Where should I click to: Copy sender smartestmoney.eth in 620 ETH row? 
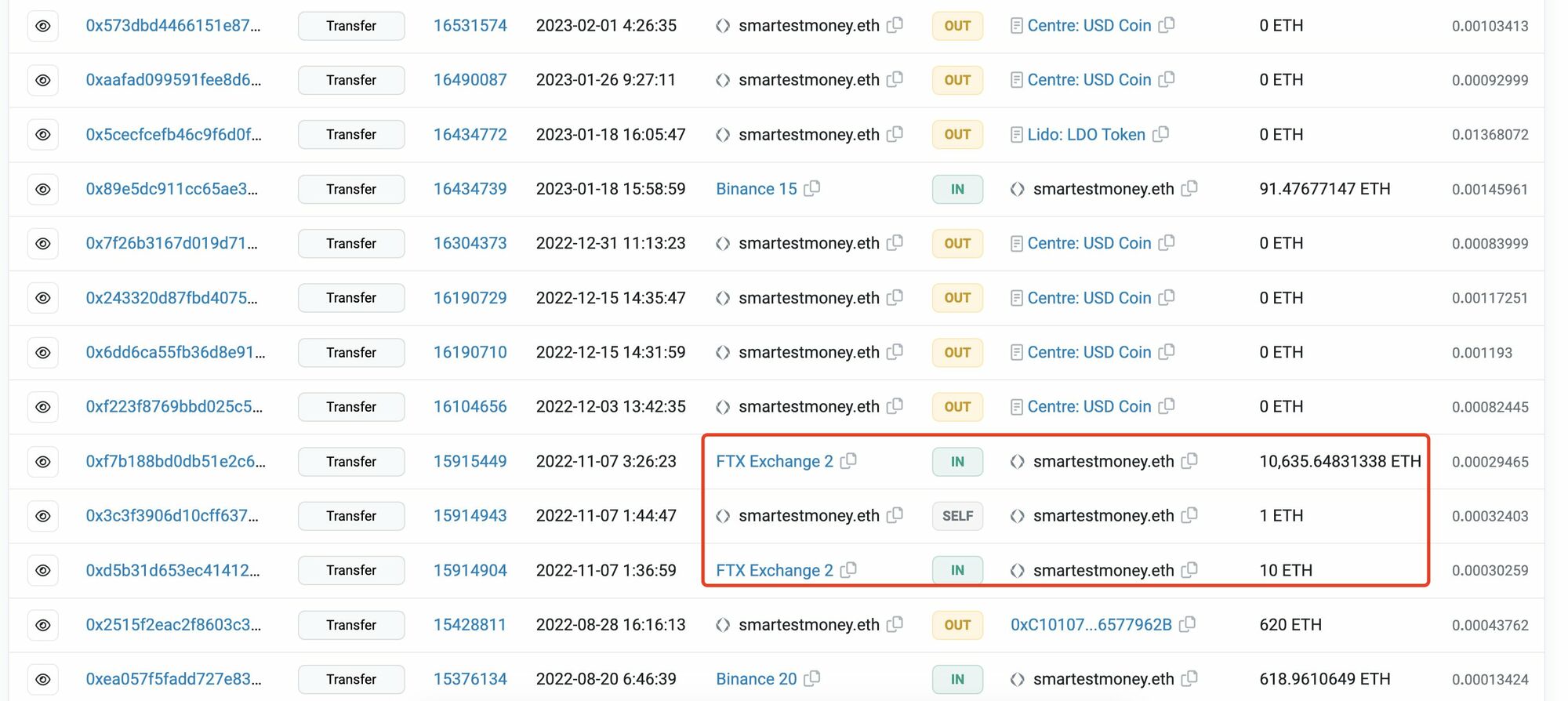pyautogui.click(x=895, y=624)
